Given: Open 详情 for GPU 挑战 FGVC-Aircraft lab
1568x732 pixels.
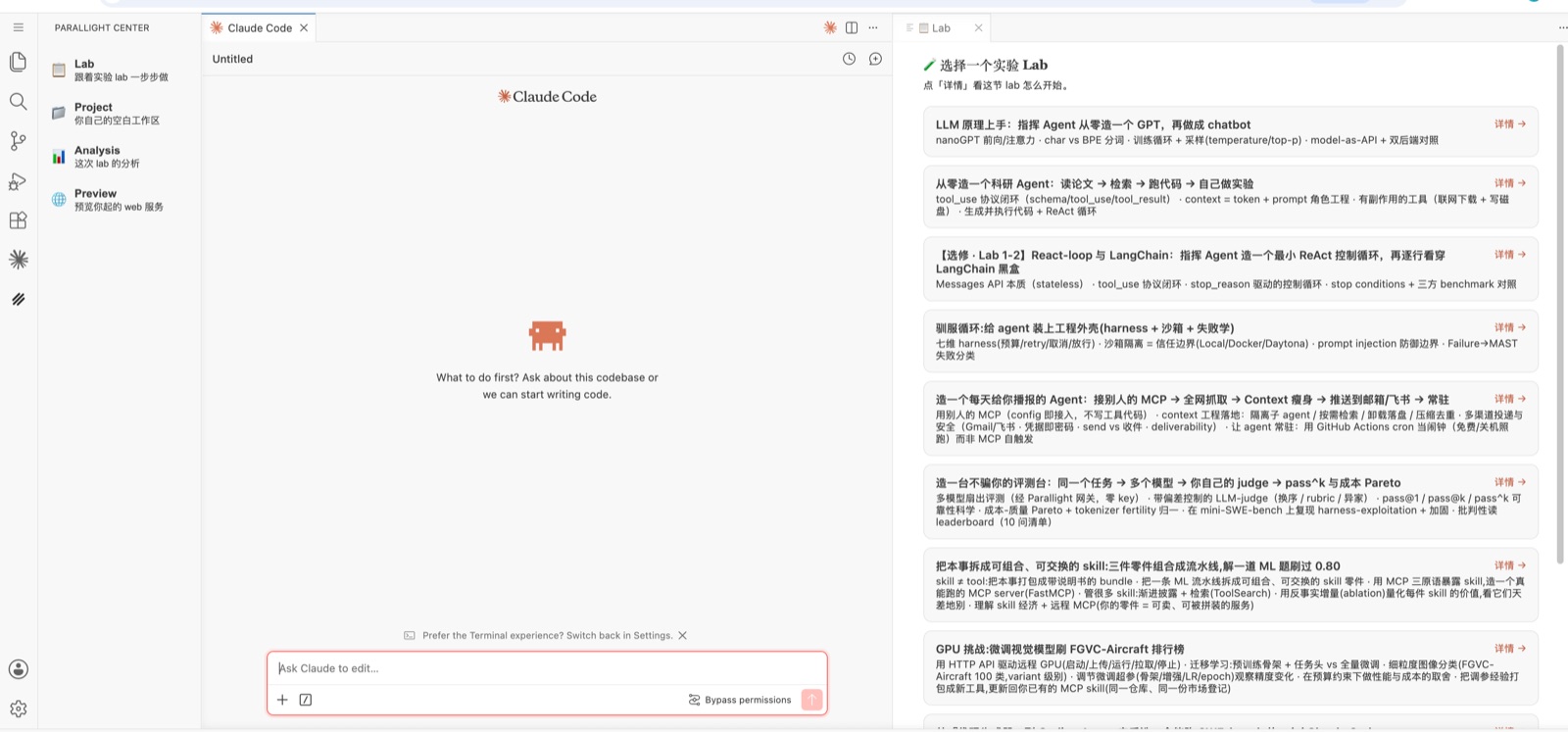Looking at the screenshot, I should 1509,649.
